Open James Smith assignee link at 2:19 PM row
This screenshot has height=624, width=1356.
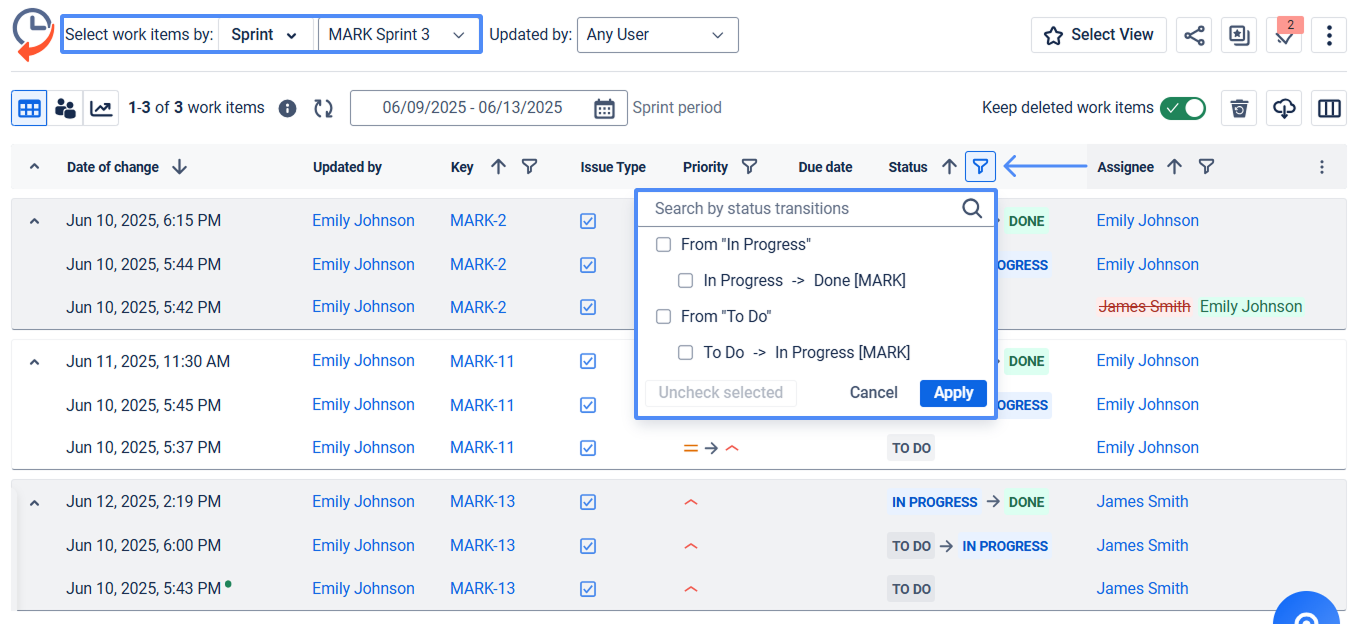[x=1142, y=502]
